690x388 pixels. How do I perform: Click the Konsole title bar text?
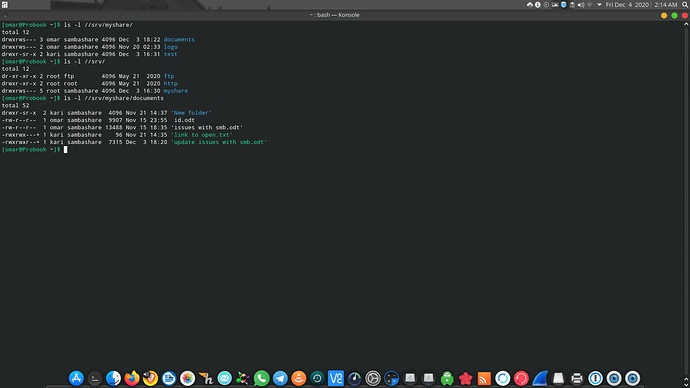pos(334,15)
